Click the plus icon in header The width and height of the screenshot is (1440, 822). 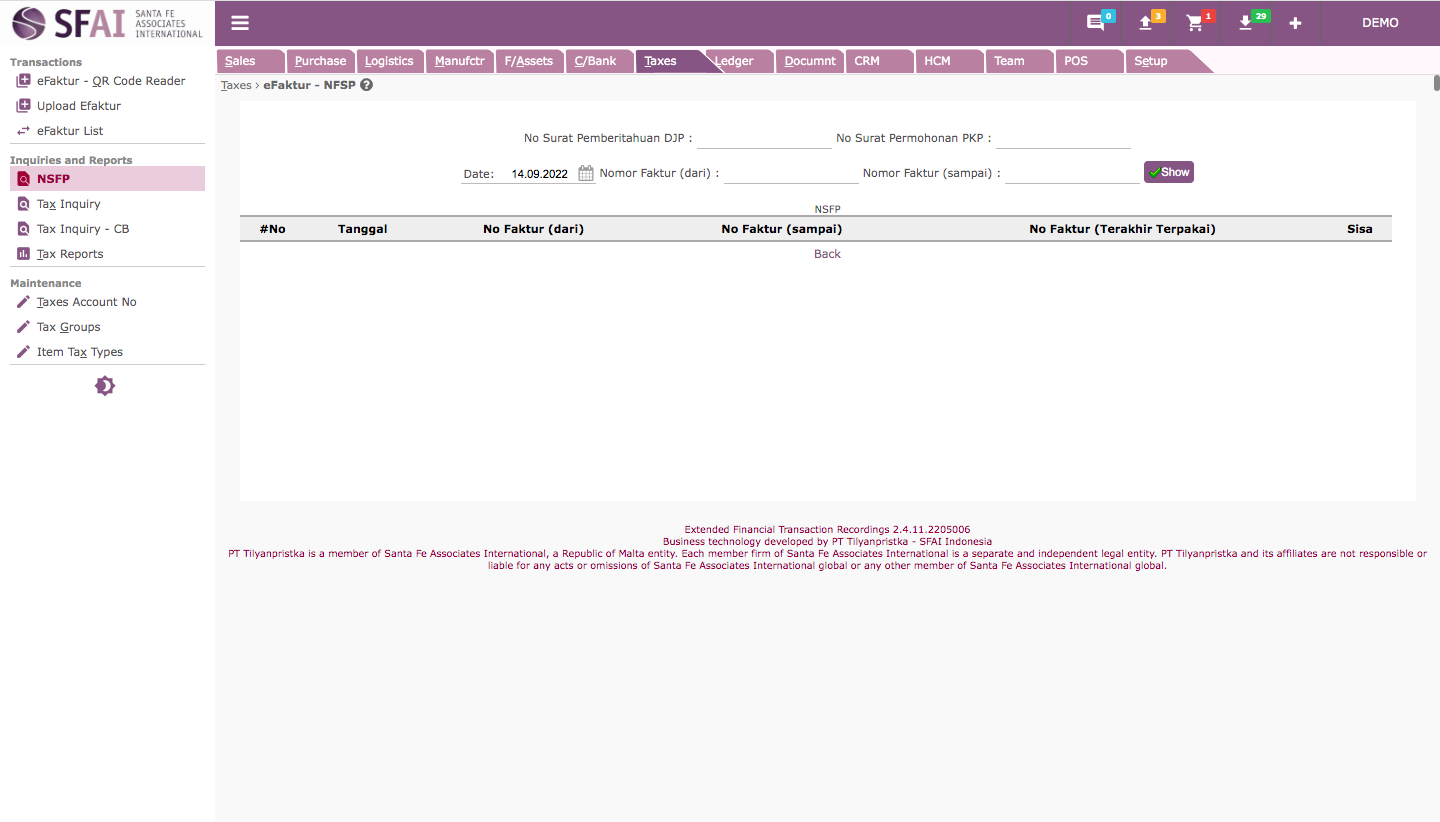tap(1295, 23)
